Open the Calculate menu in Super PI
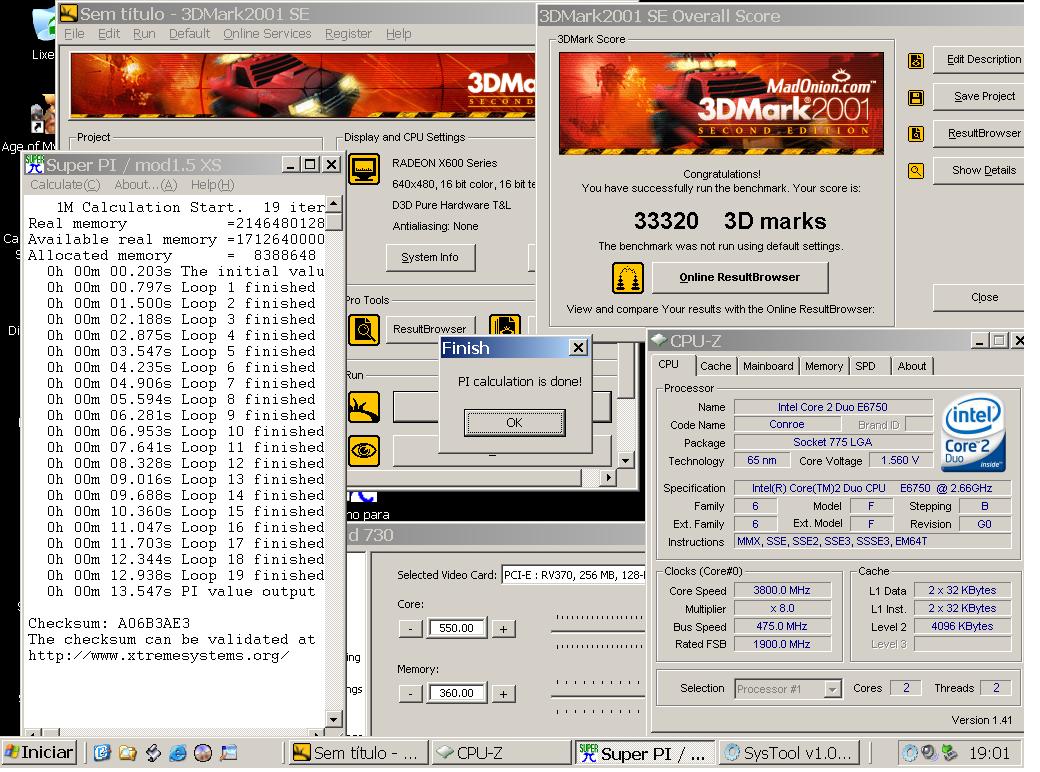 point(64,185)
